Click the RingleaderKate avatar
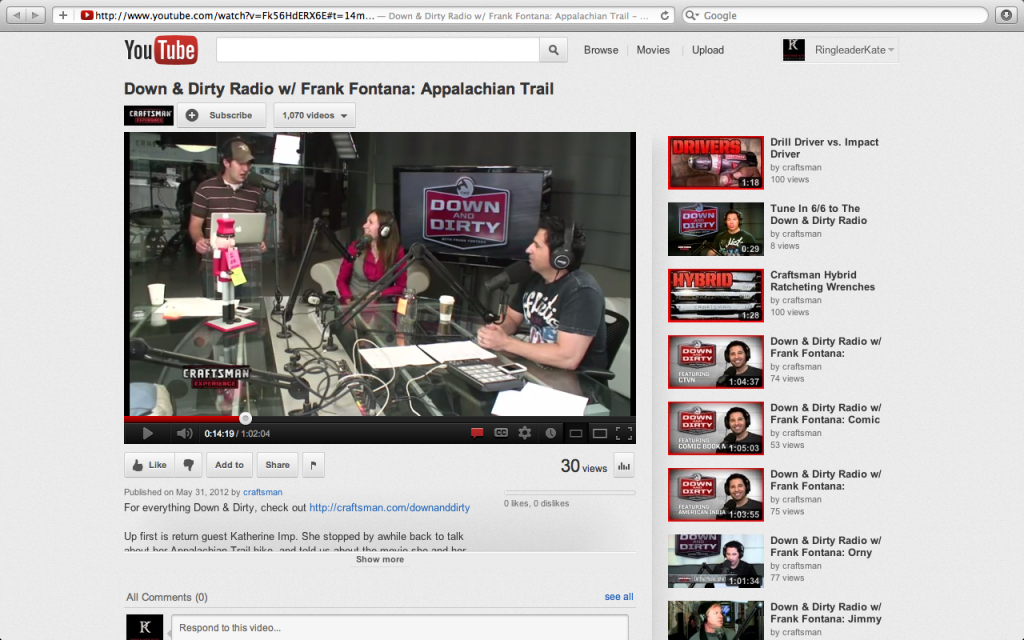1024x640 pixels. click(x=794, y=50)
